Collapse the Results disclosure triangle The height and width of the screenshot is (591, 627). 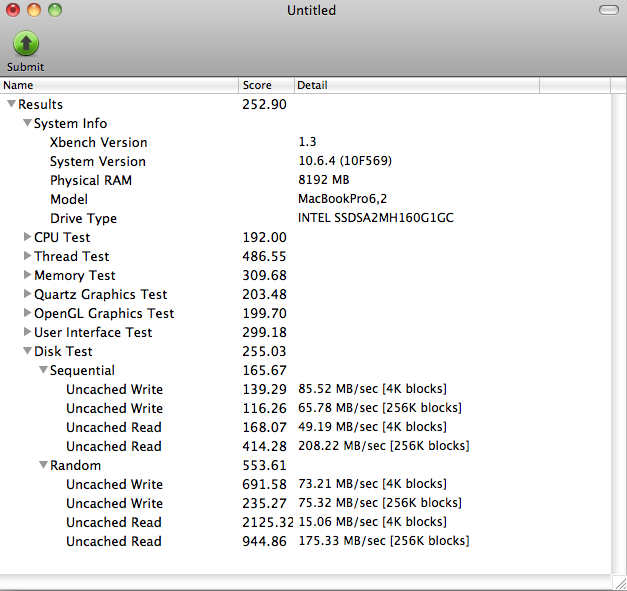coord(12,104)
